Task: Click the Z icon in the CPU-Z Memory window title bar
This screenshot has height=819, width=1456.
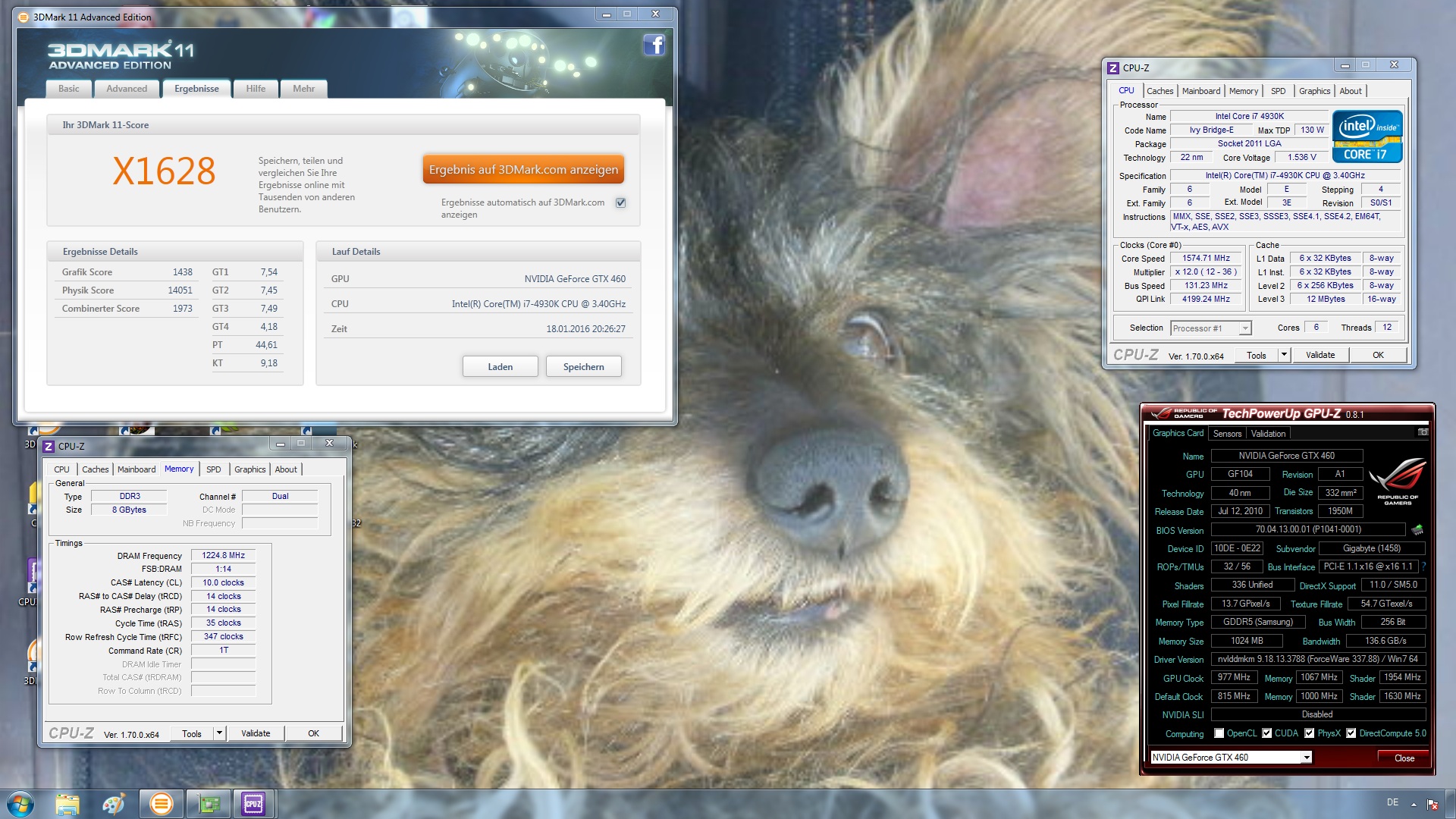Action: click(49, 446)
